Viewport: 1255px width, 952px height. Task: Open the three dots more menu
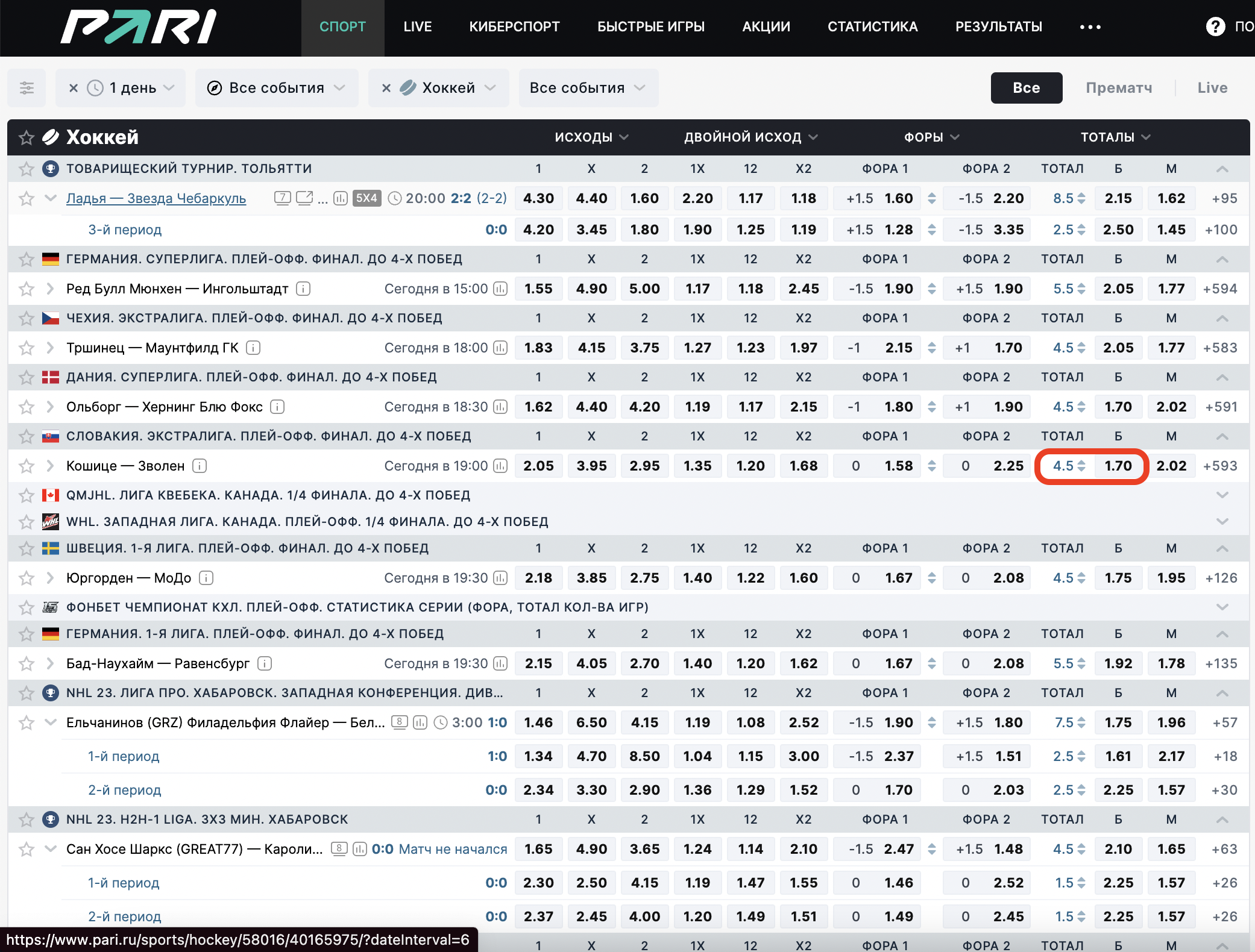pos(1090,27)
